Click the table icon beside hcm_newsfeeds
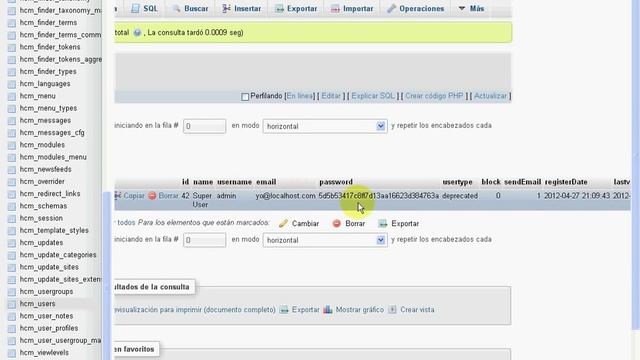 point(12,170)
